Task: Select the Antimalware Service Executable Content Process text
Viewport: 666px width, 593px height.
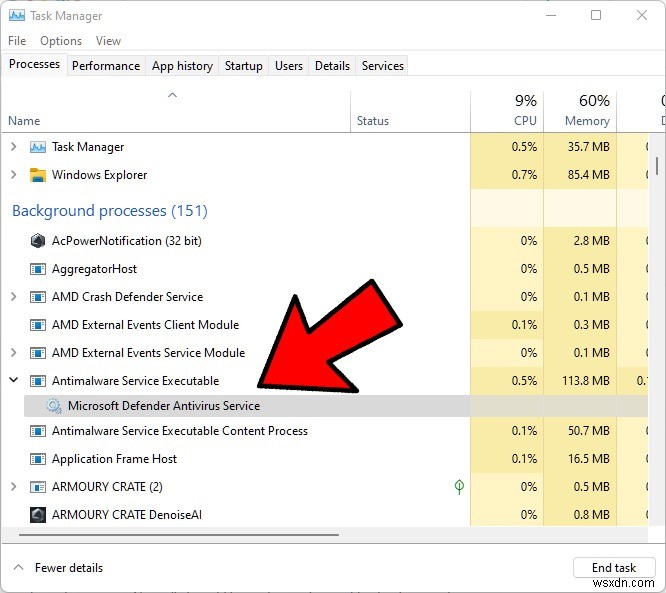Action: coord(180,431)
